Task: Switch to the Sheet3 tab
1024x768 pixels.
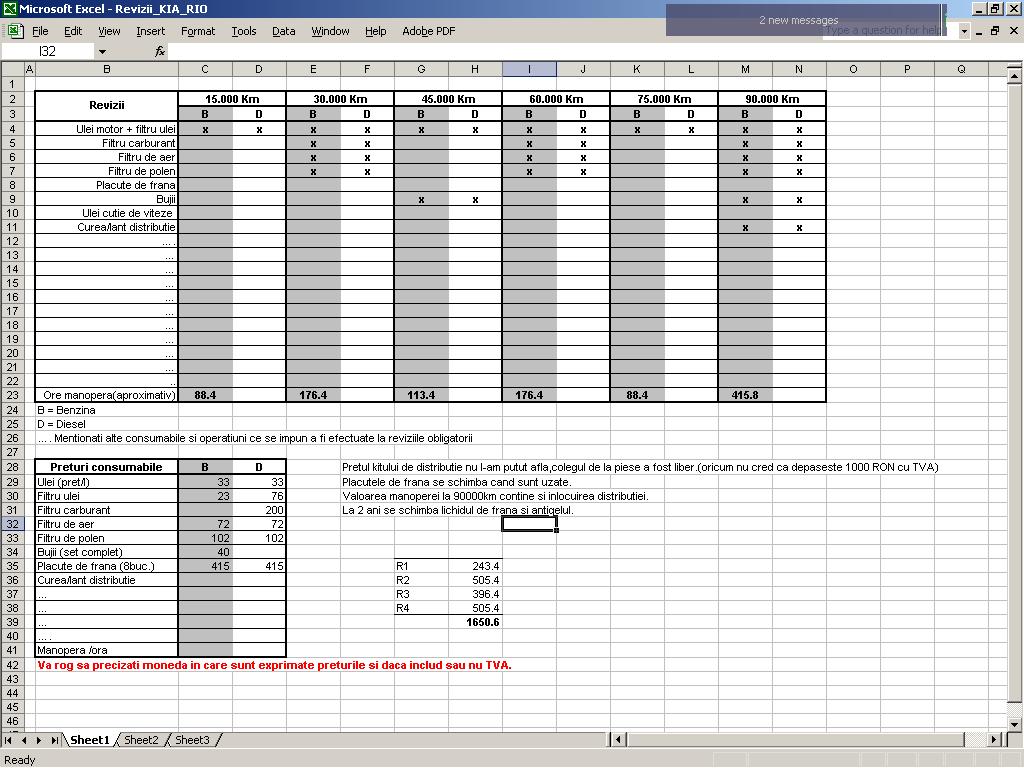Action: pos(192,740)
